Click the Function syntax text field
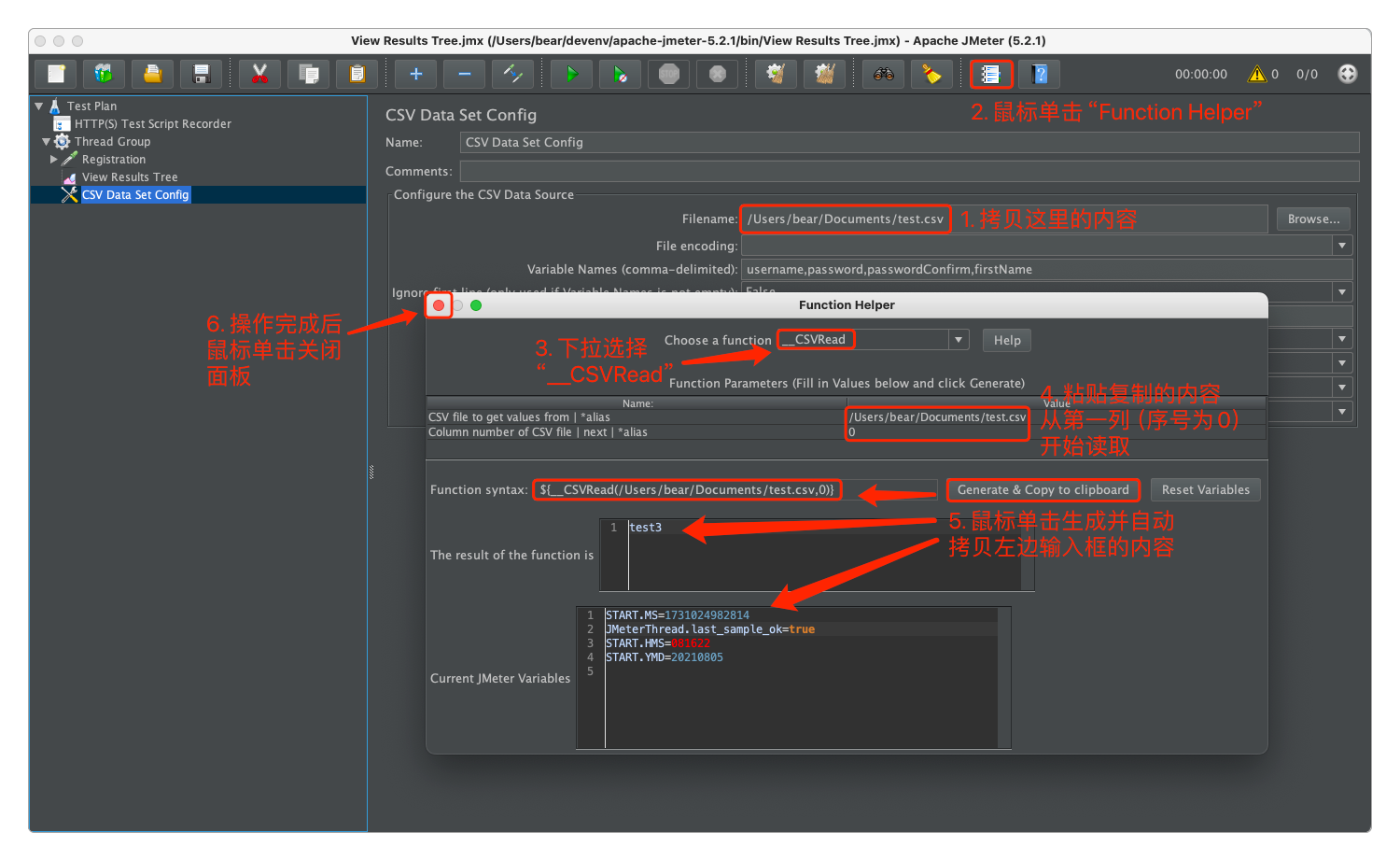The height and width of the screenshot is (861, 1400). pos(735,489)
